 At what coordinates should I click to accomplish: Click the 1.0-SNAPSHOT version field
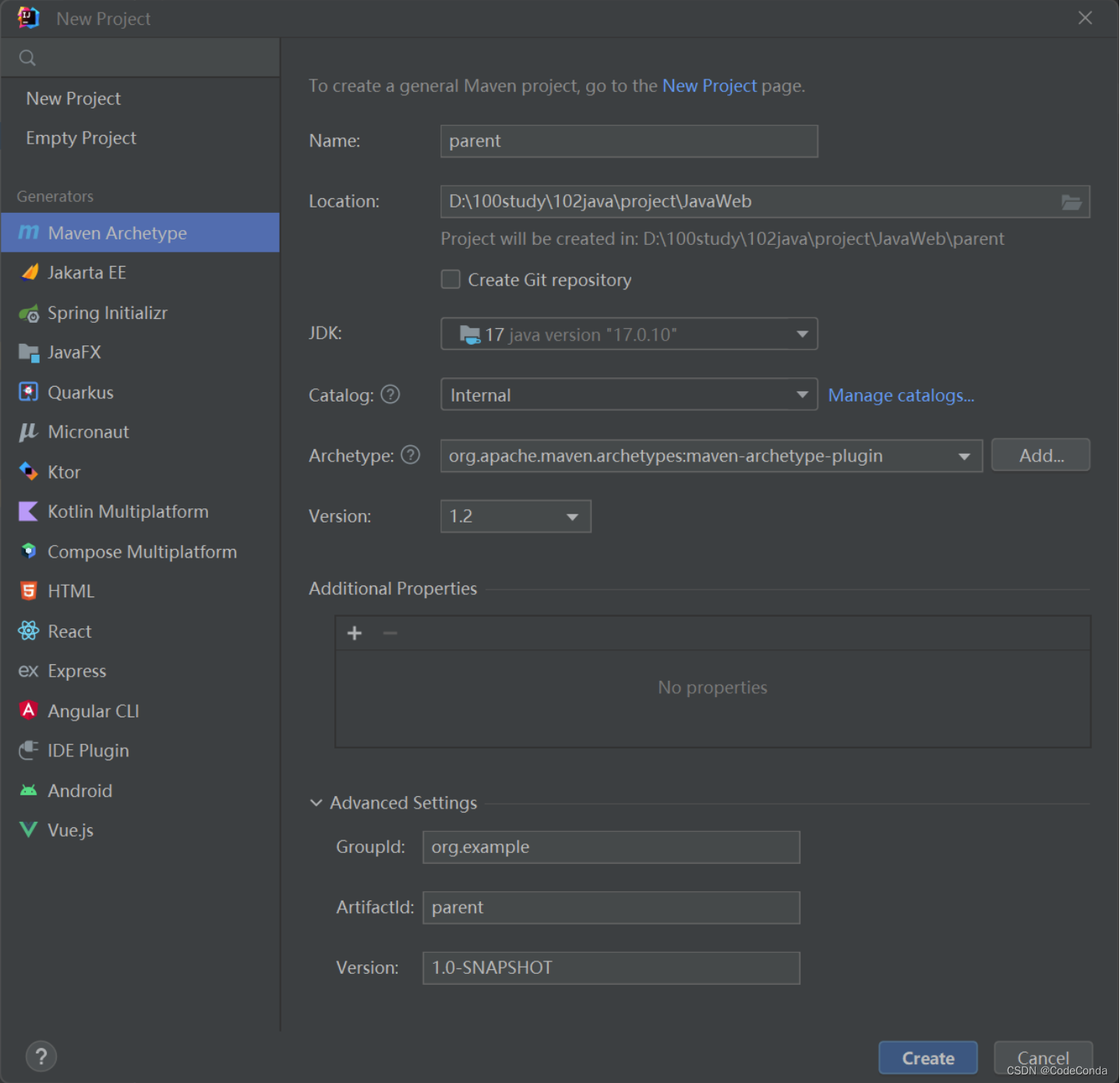pos(611,968)
